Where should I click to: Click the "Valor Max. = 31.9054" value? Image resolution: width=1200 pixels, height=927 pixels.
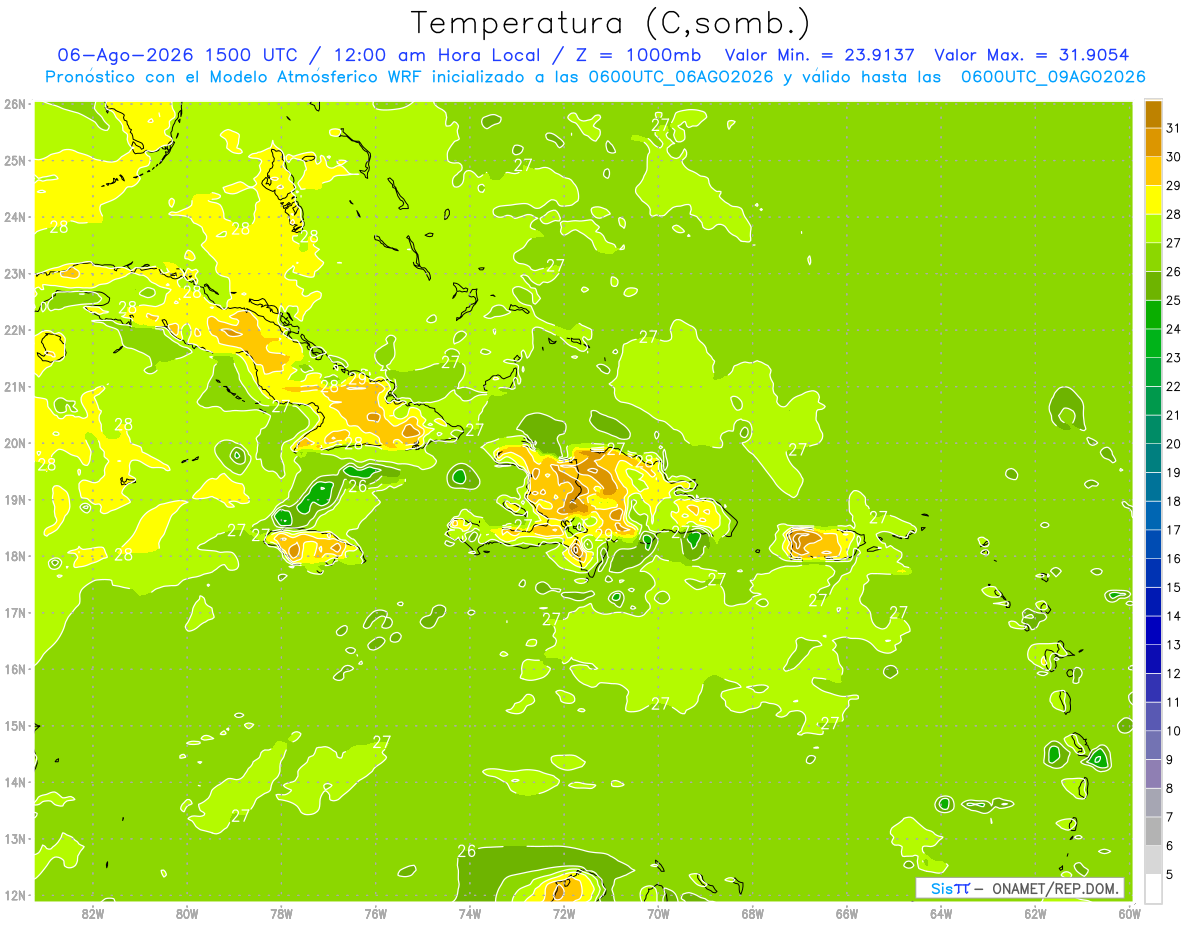click(1031, 55)
